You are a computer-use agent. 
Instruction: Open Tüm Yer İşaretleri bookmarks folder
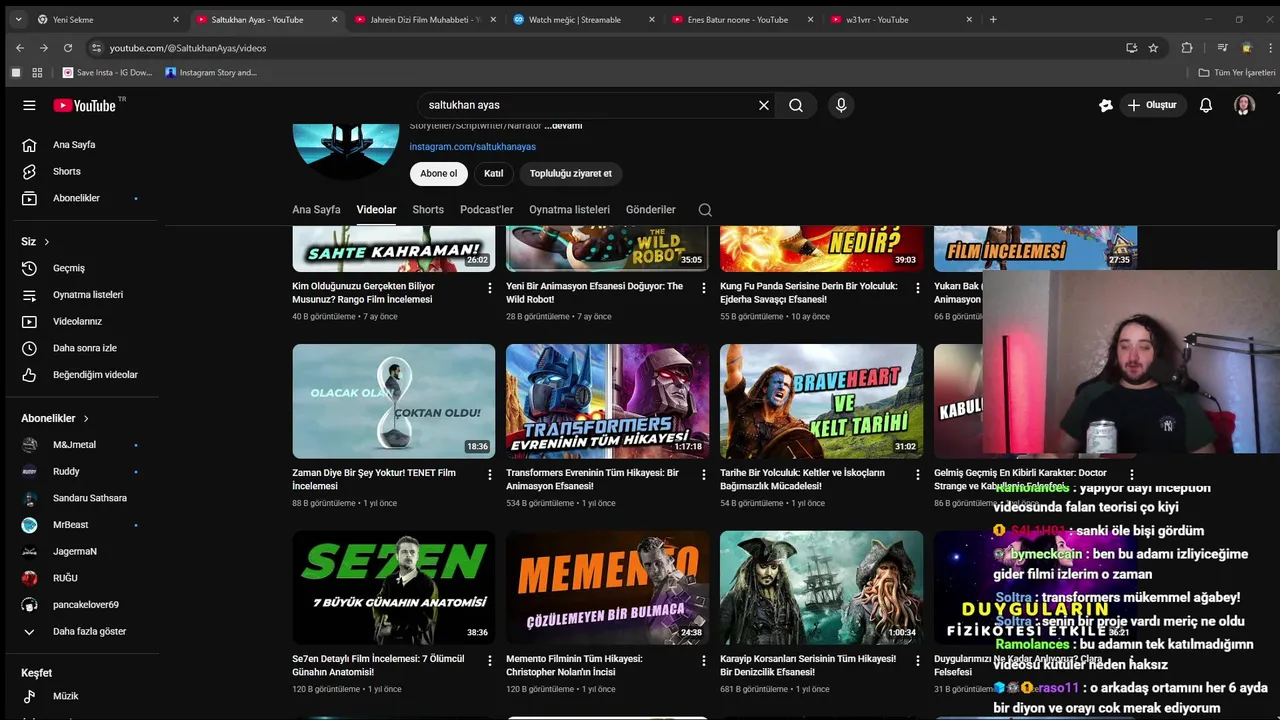pos(1237,72)
